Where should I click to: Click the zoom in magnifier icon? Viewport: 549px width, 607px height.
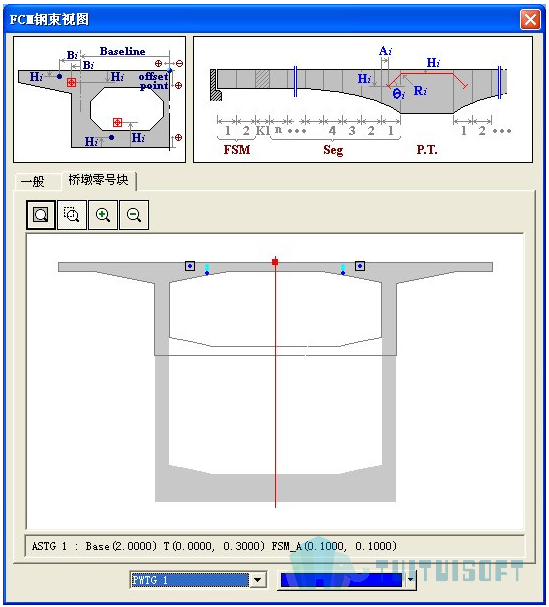click(x=103, y=215)
